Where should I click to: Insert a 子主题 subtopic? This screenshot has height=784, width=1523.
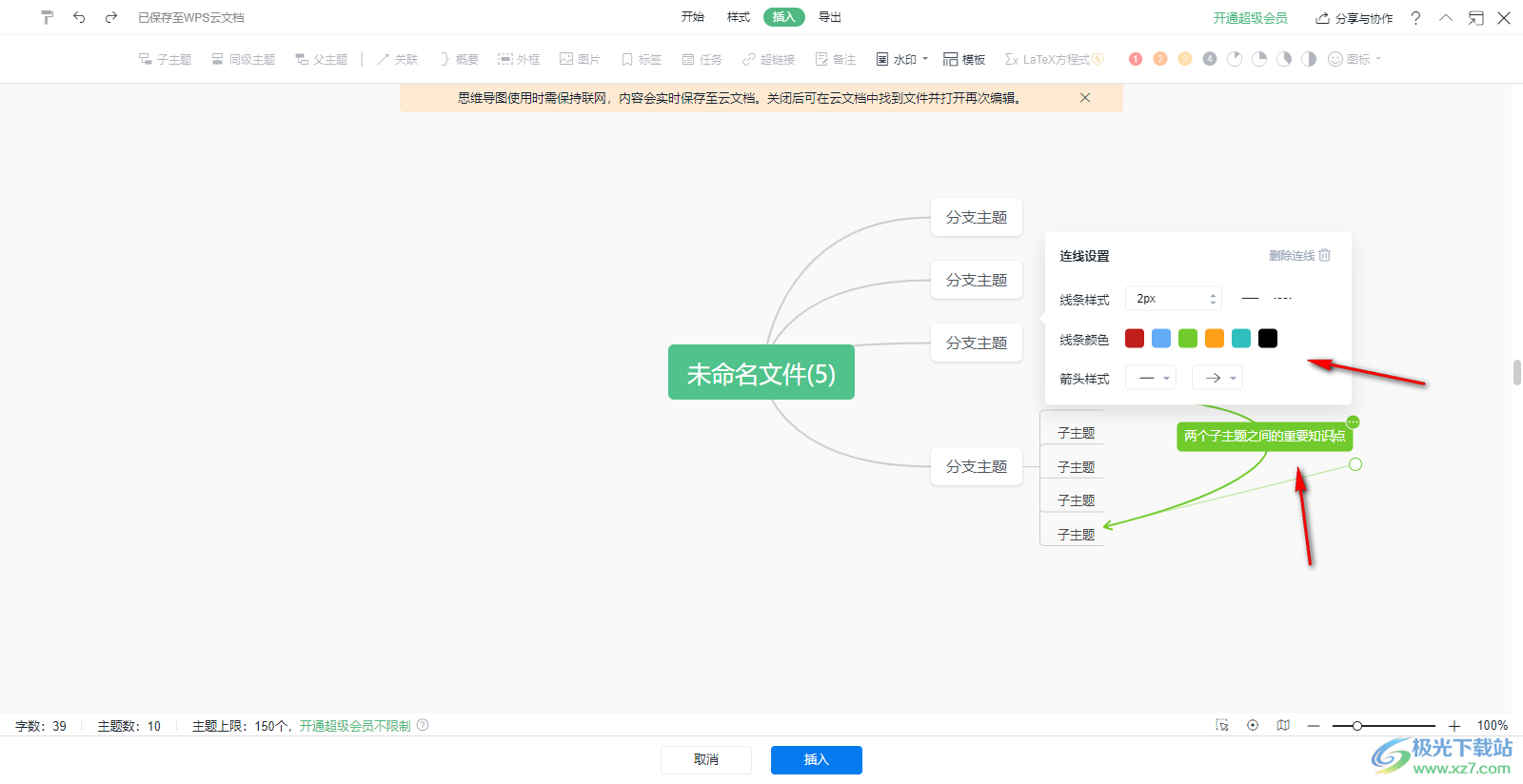(x=165, y=59)
